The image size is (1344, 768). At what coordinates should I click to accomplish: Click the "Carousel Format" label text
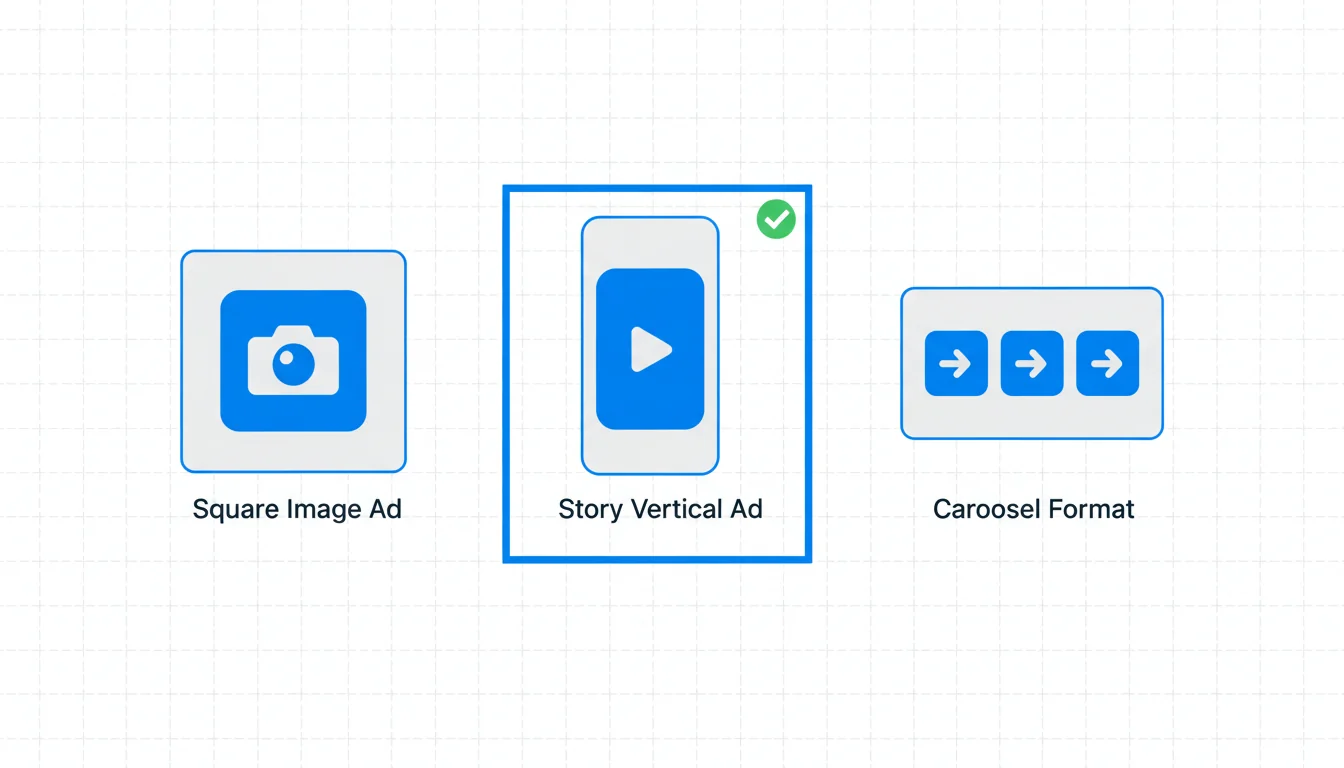coord(1033,509)
